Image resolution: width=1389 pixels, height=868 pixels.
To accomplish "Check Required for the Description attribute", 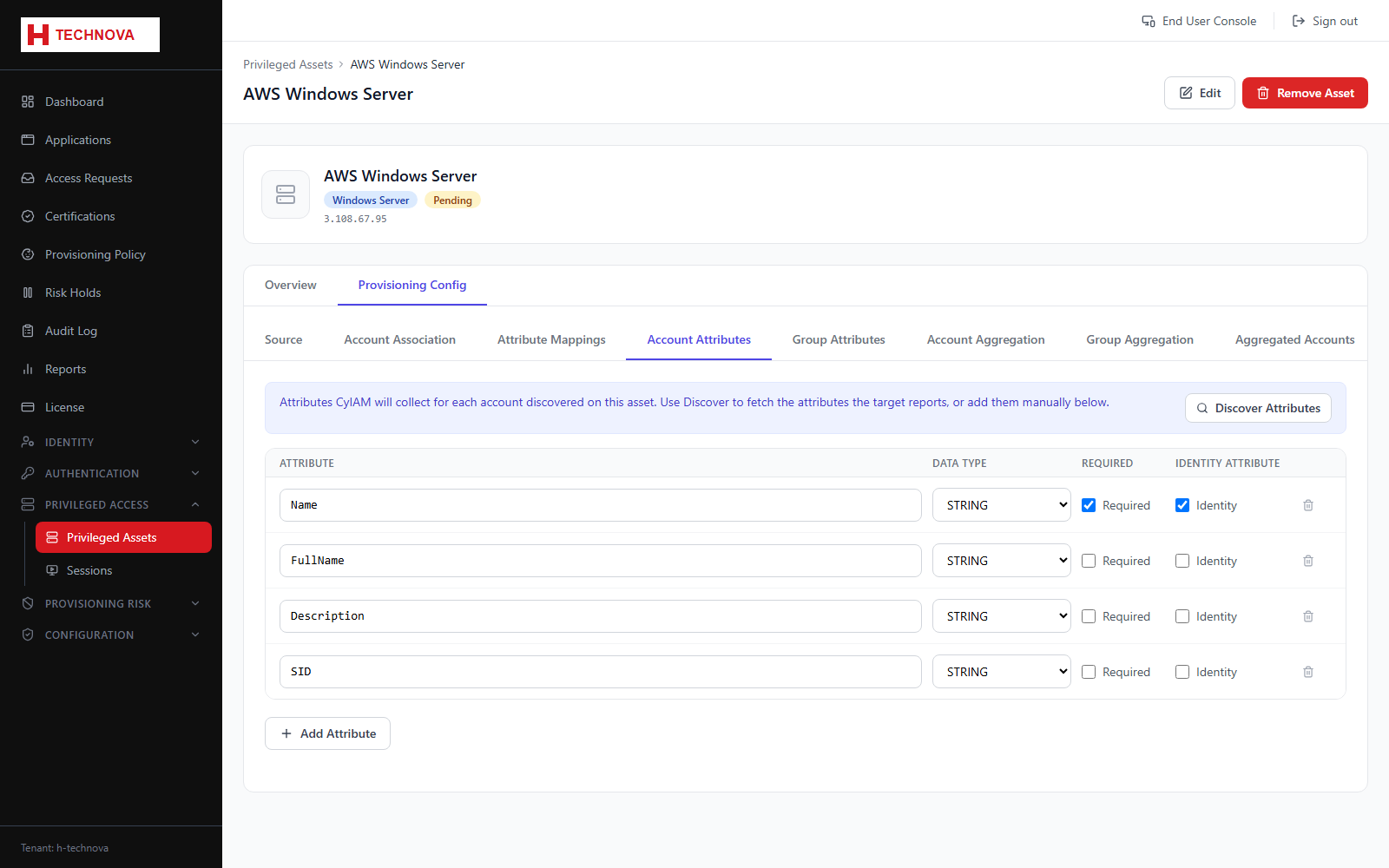I will (1089, 616).
